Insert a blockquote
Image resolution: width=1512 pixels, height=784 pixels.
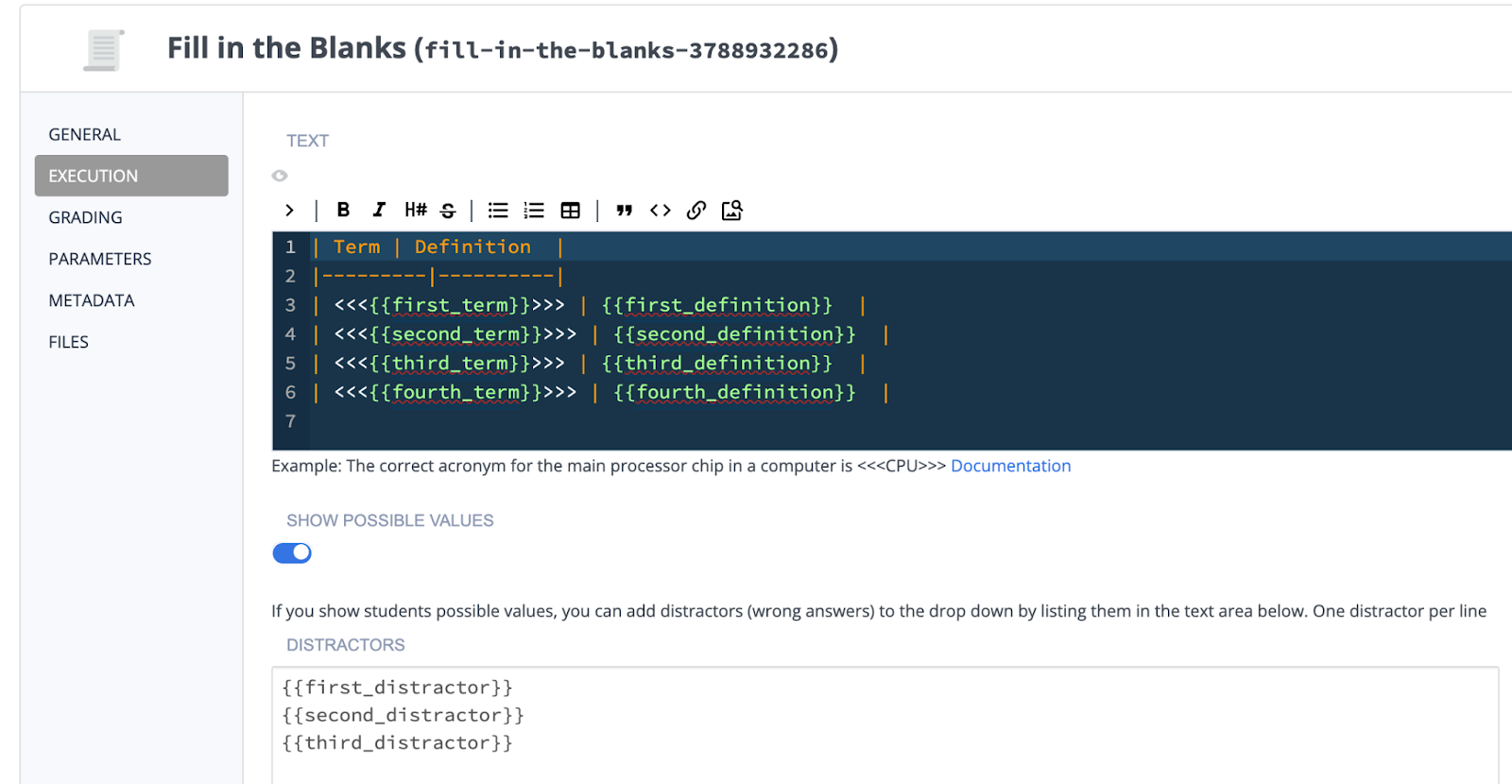coord(624,210)
